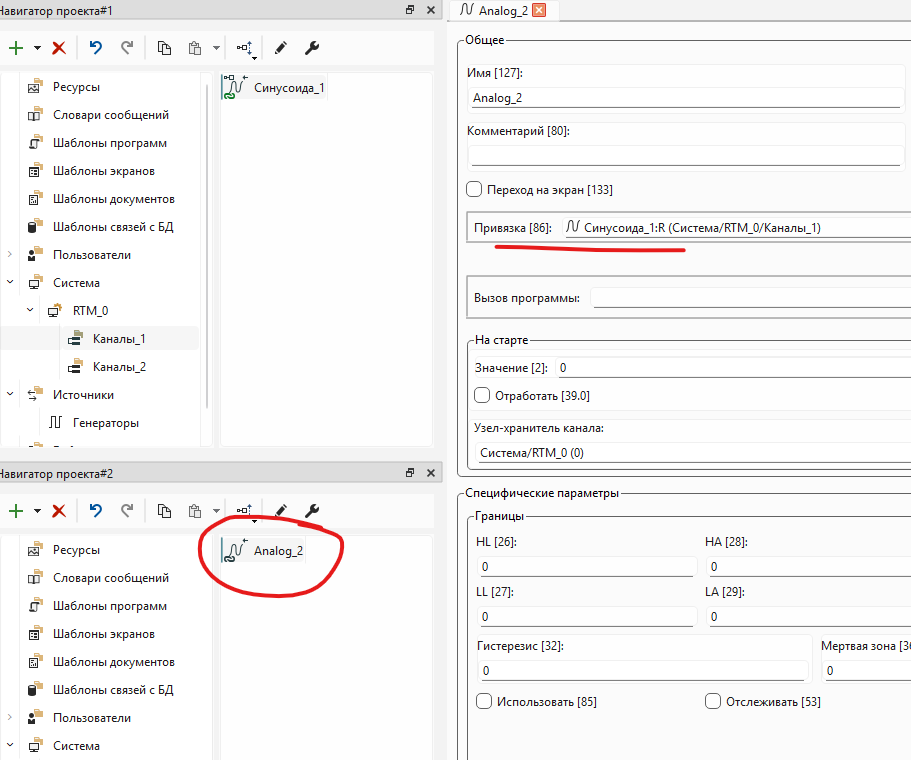Select Шаблоны связей с БД in Navigator #1
The width and height of the screenshot is (911, 760).
(113, 227)
